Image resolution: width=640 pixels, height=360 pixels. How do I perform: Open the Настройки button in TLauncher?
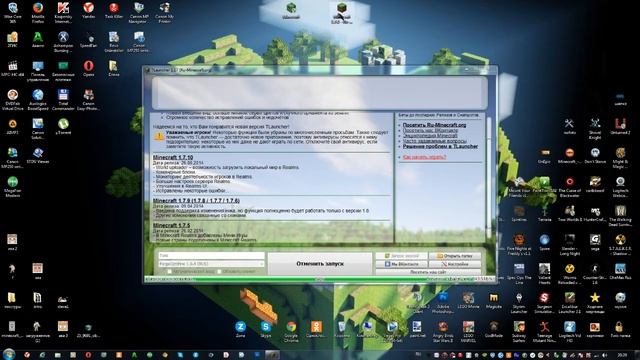click(x=455, y=264)
